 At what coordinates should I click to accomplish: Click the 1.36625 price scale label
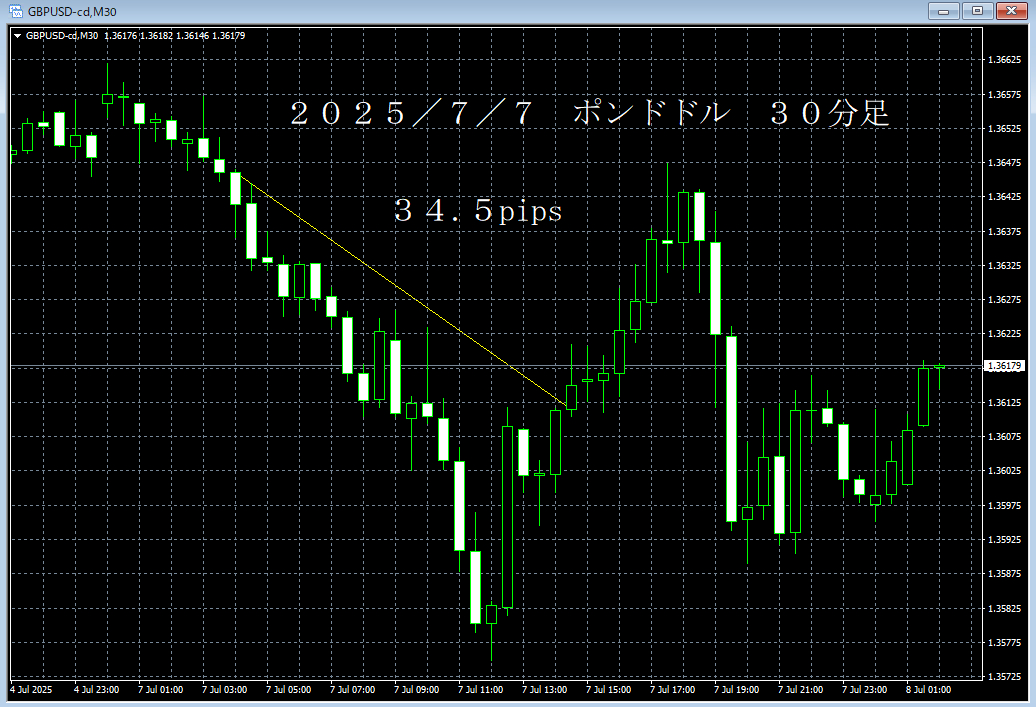click(x=1003, y=61)
